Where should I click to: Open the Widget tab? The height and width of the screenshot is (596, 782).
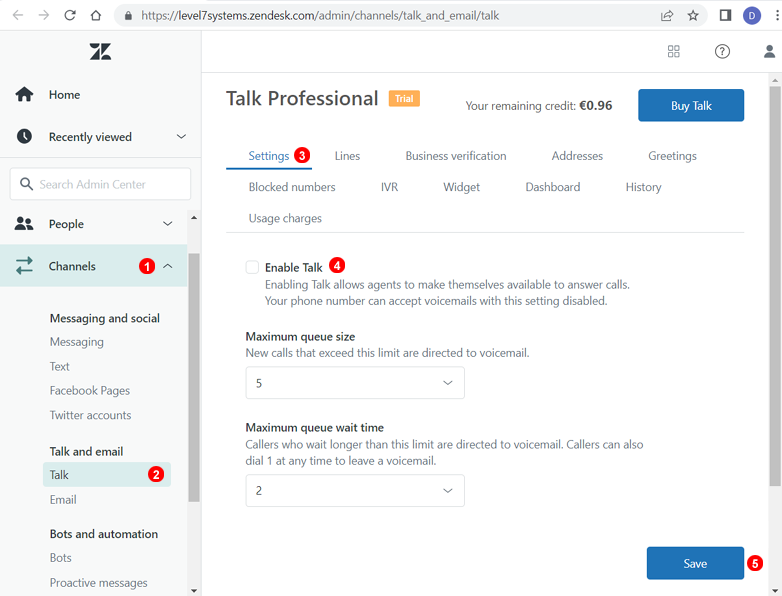(x=461, y=187)
